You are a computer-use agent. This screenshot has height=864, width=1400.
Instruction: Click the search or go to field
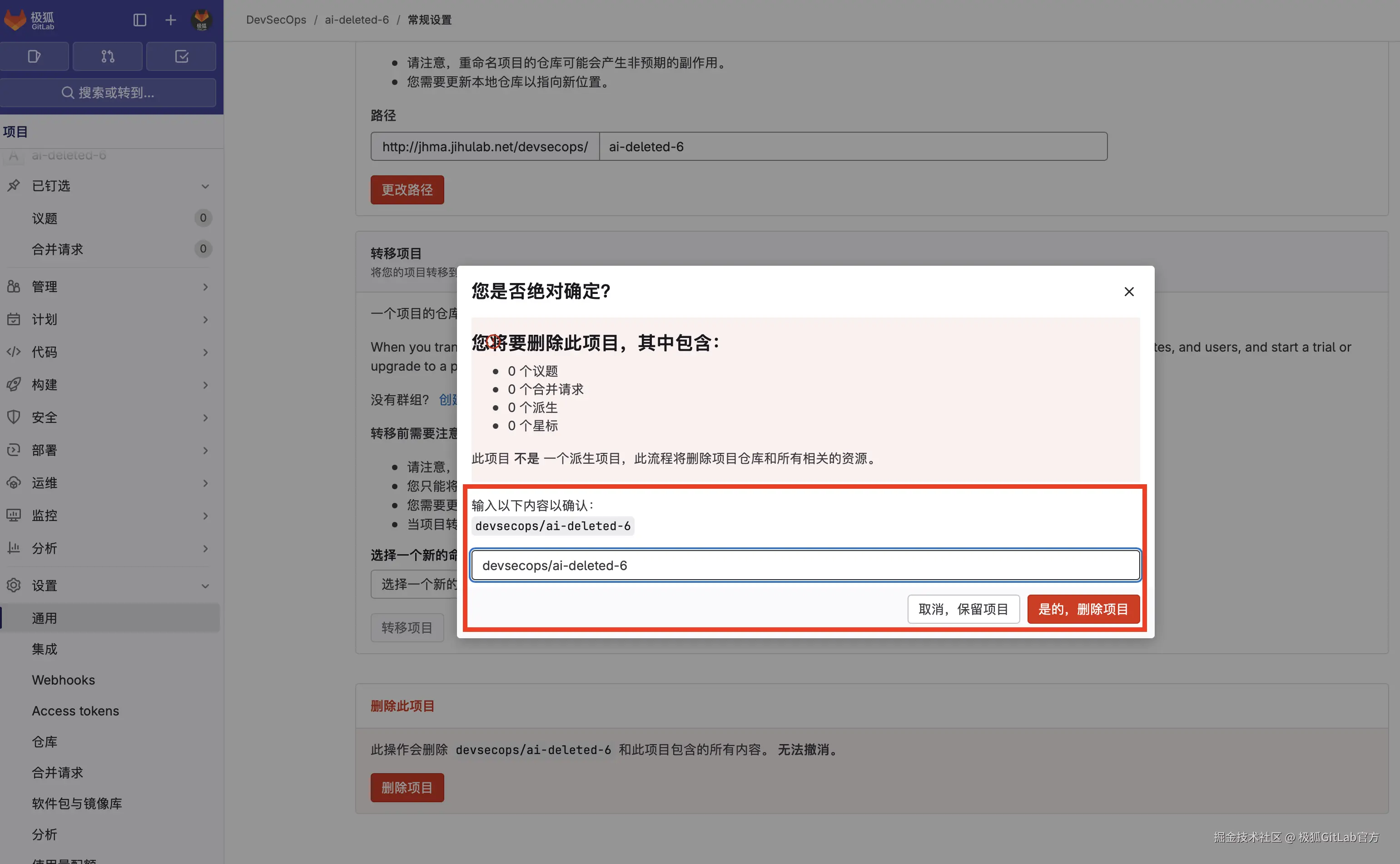(x=108, y=93)
